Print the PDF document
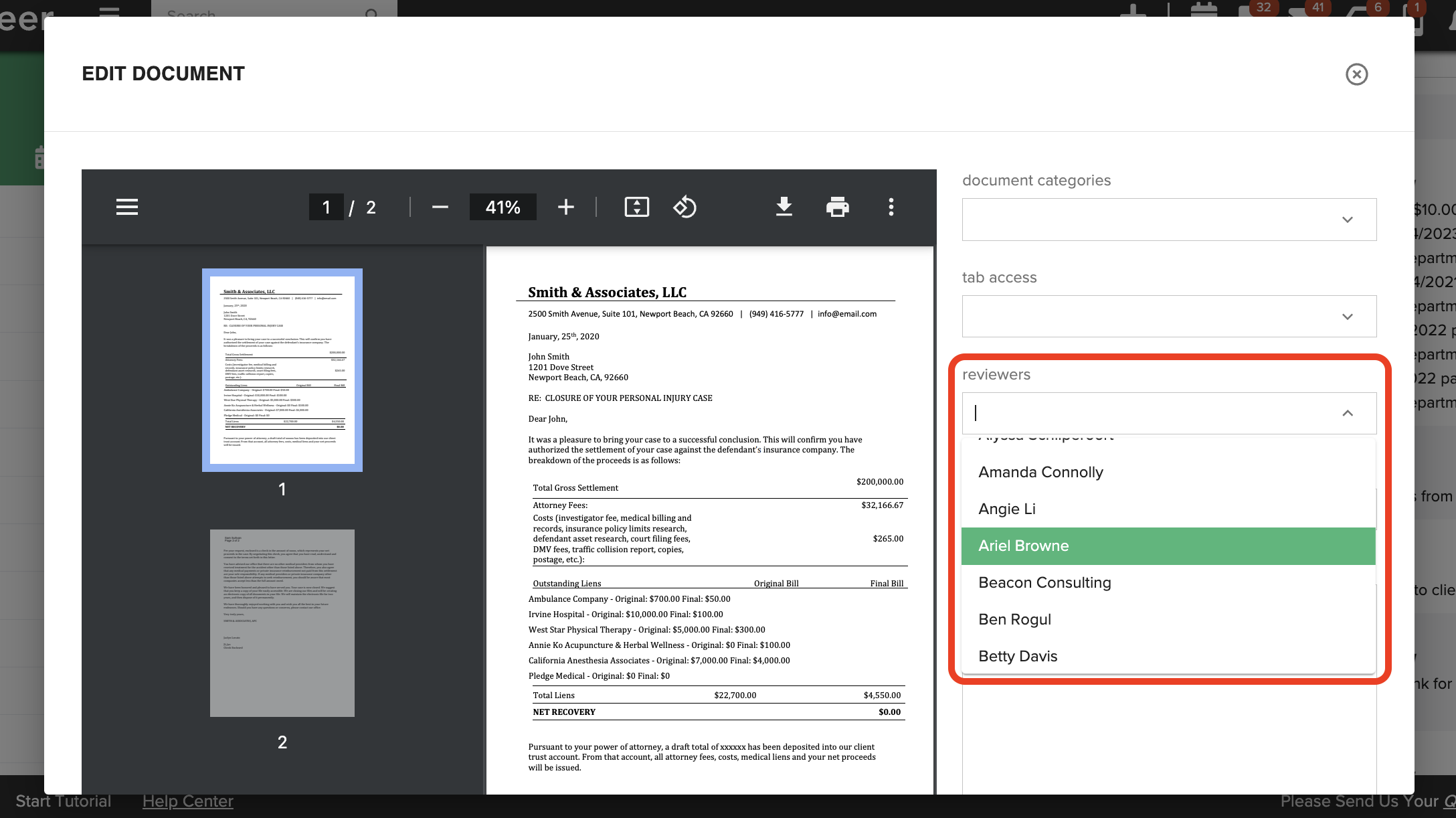 tap(837, 207)
